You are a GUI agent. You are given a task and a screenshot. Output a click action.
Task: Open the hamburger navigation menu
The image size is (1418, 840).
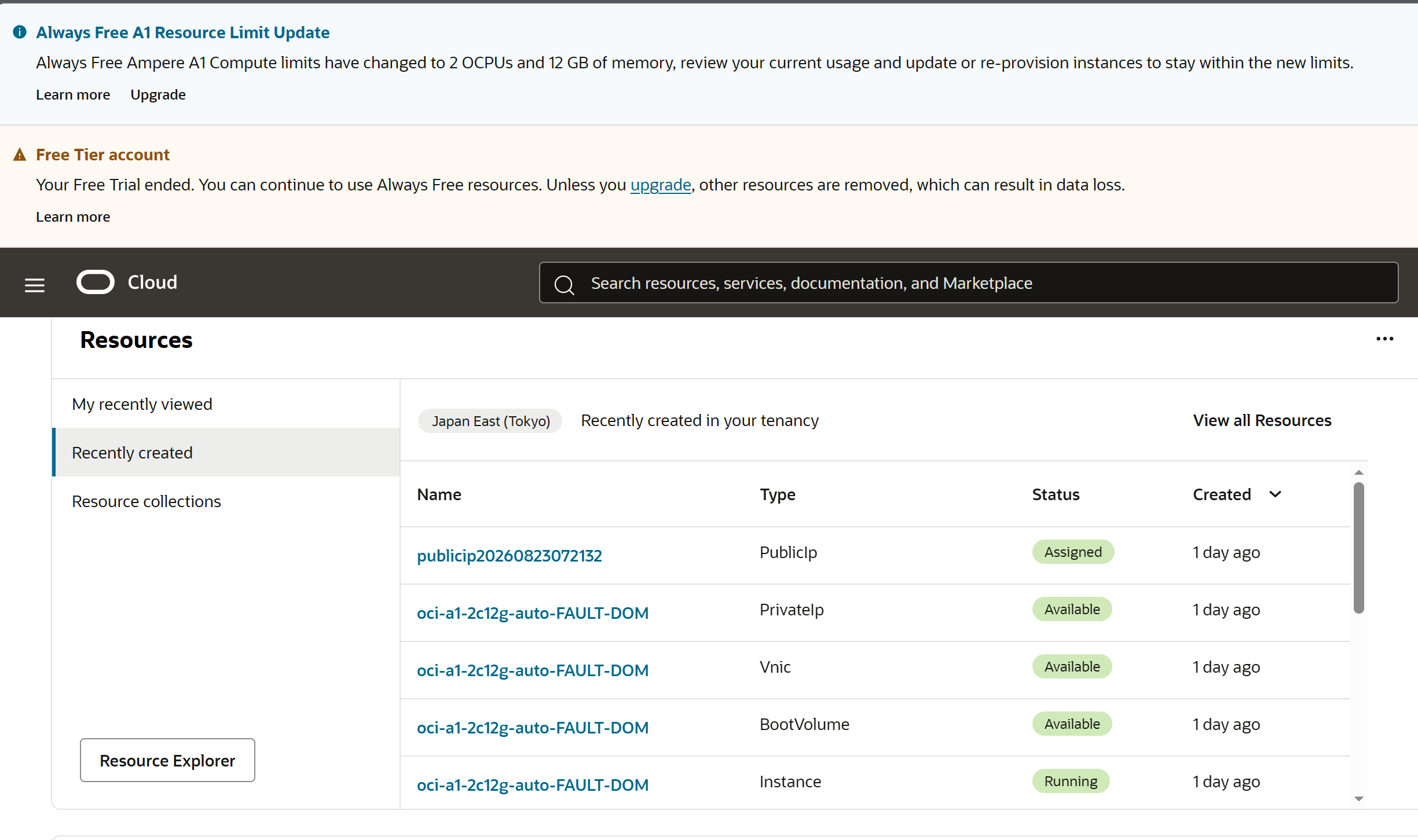(x=35, y=284)
